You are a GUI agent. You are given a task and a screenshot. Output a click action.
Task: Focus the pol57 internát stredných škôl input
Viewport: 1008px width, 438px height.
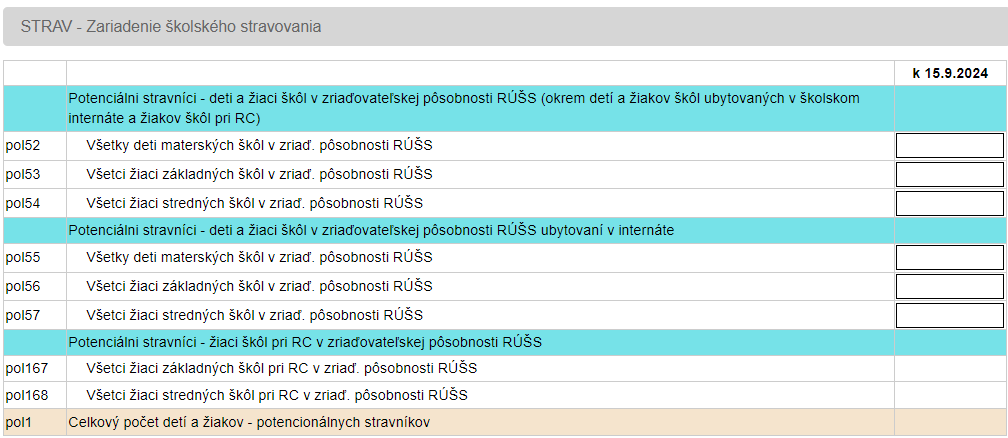coord(950,315)
